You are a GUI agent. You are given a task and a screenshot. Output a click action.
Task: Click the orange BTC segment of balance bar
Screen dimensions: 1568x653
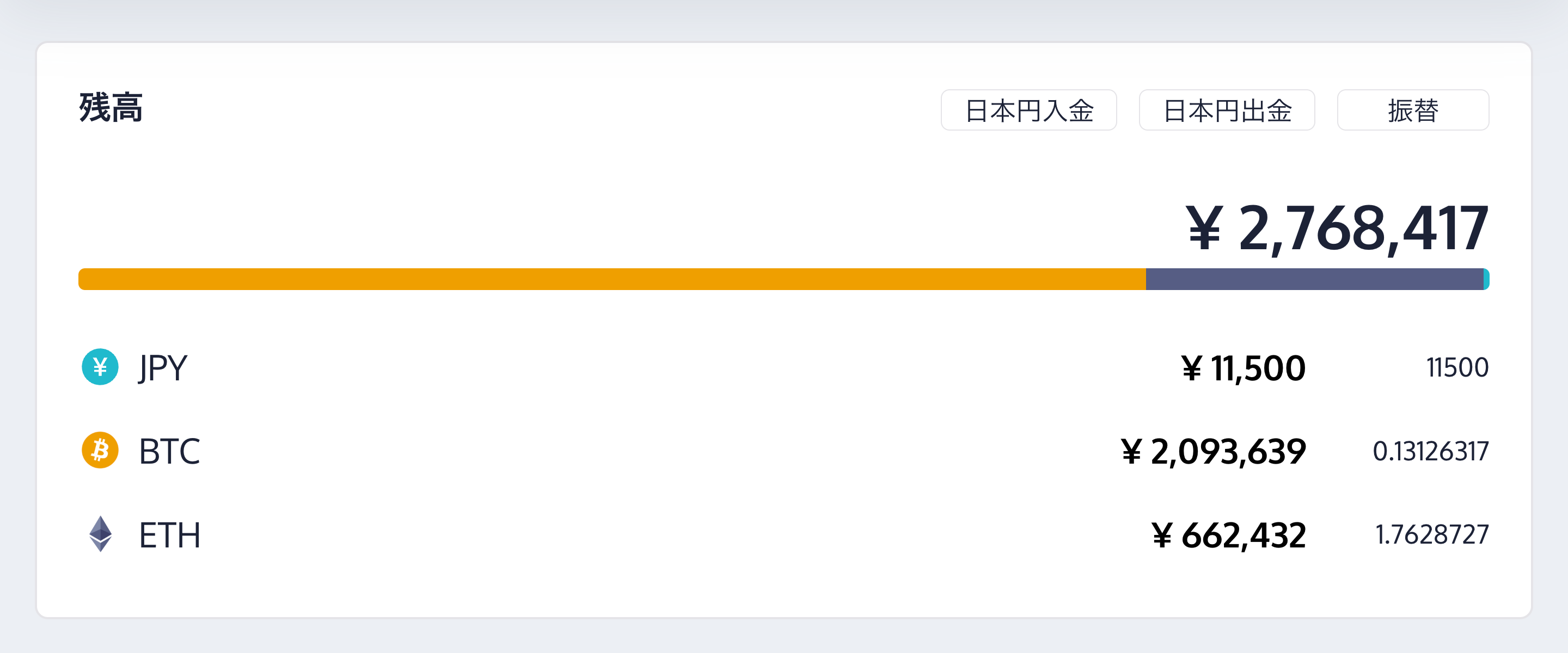(612, 279)
